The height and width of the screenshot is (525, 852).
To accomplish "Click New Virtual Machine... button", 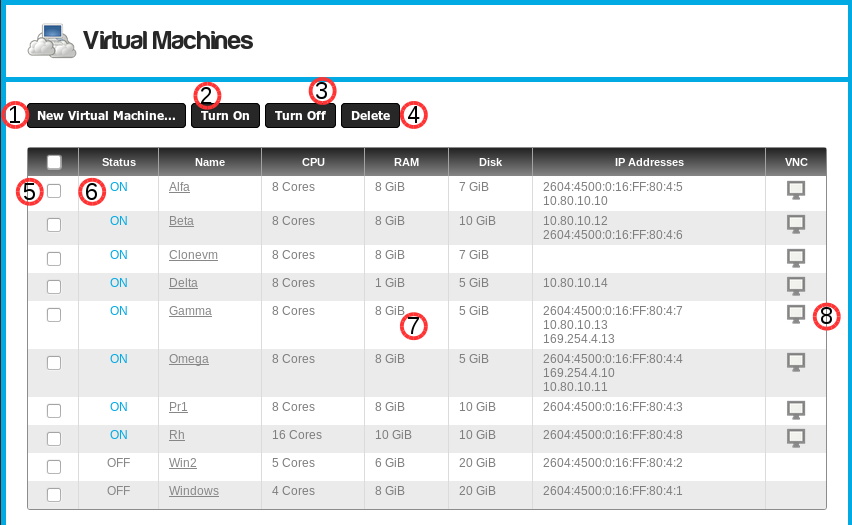I will 106,116.
